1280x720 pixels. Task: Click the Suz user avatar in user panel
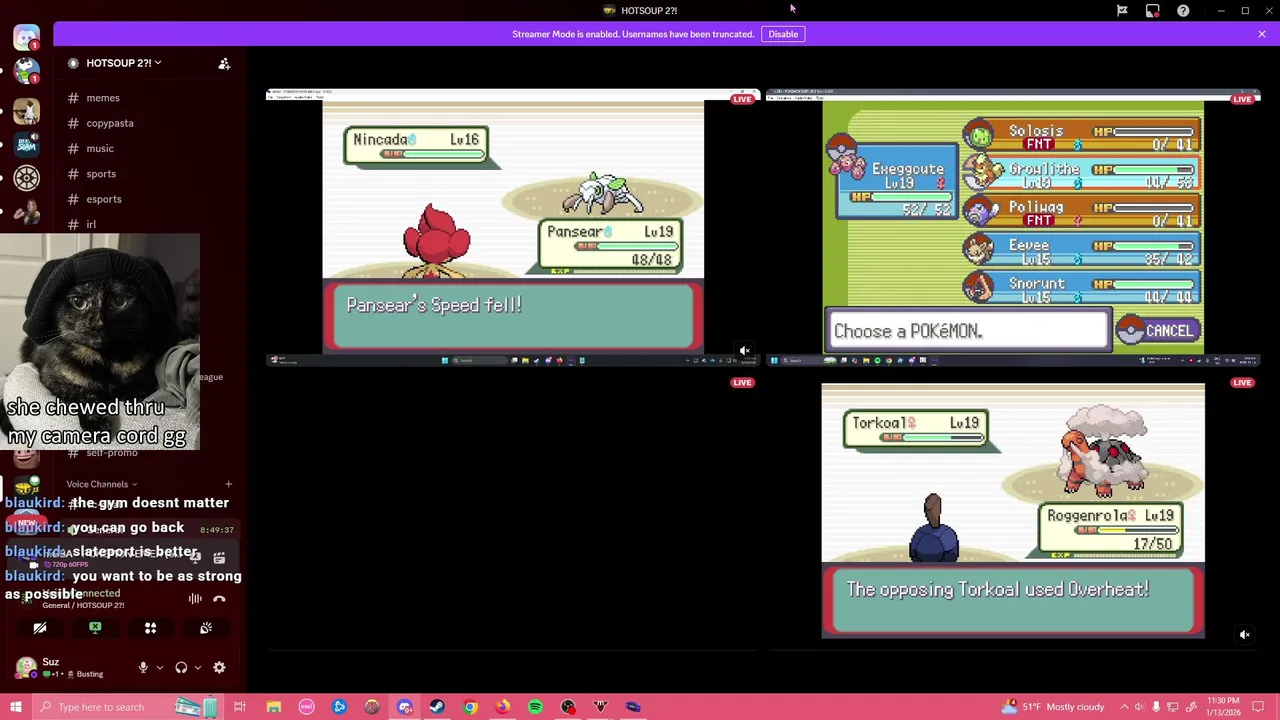[26, 667]
